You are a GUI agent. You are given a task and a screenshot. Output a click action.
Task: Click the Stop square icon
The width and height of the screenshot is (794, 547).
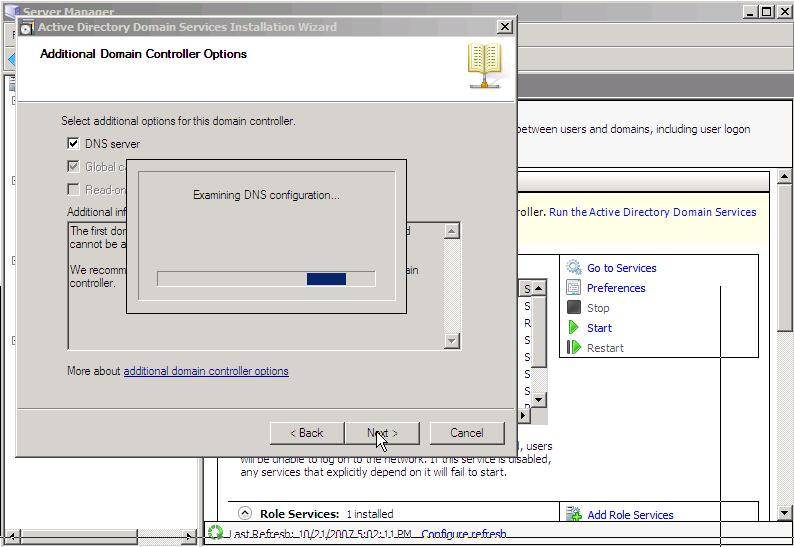574,307
